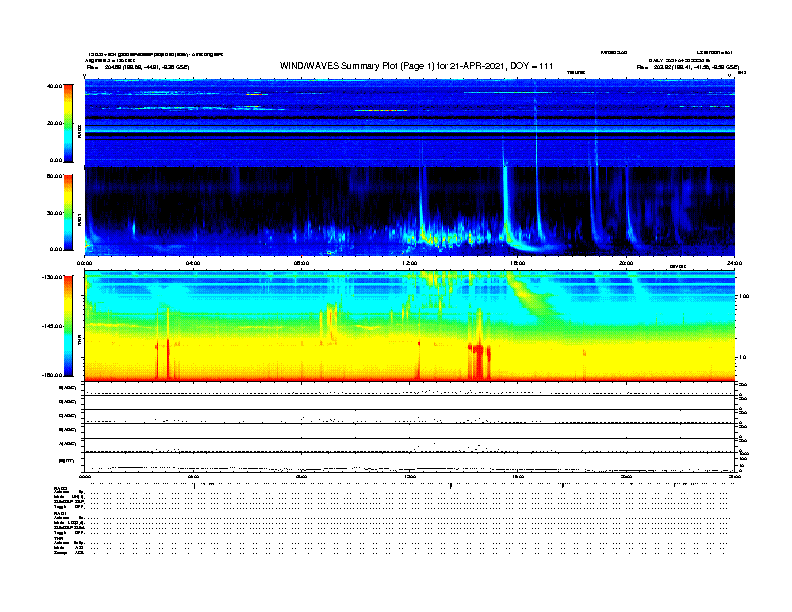Click the -130.00 tick on the TNR scale
Screen dimensions: 792x612
[53, 277]
